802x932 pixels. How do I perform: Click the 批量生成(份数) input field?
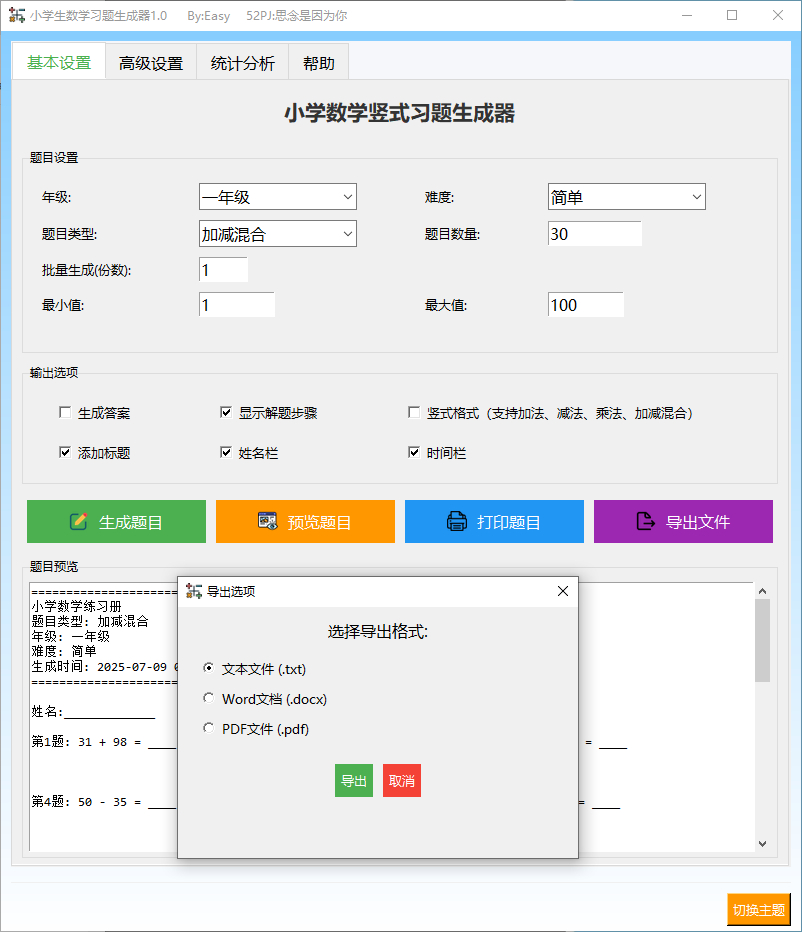click(224, 270)
